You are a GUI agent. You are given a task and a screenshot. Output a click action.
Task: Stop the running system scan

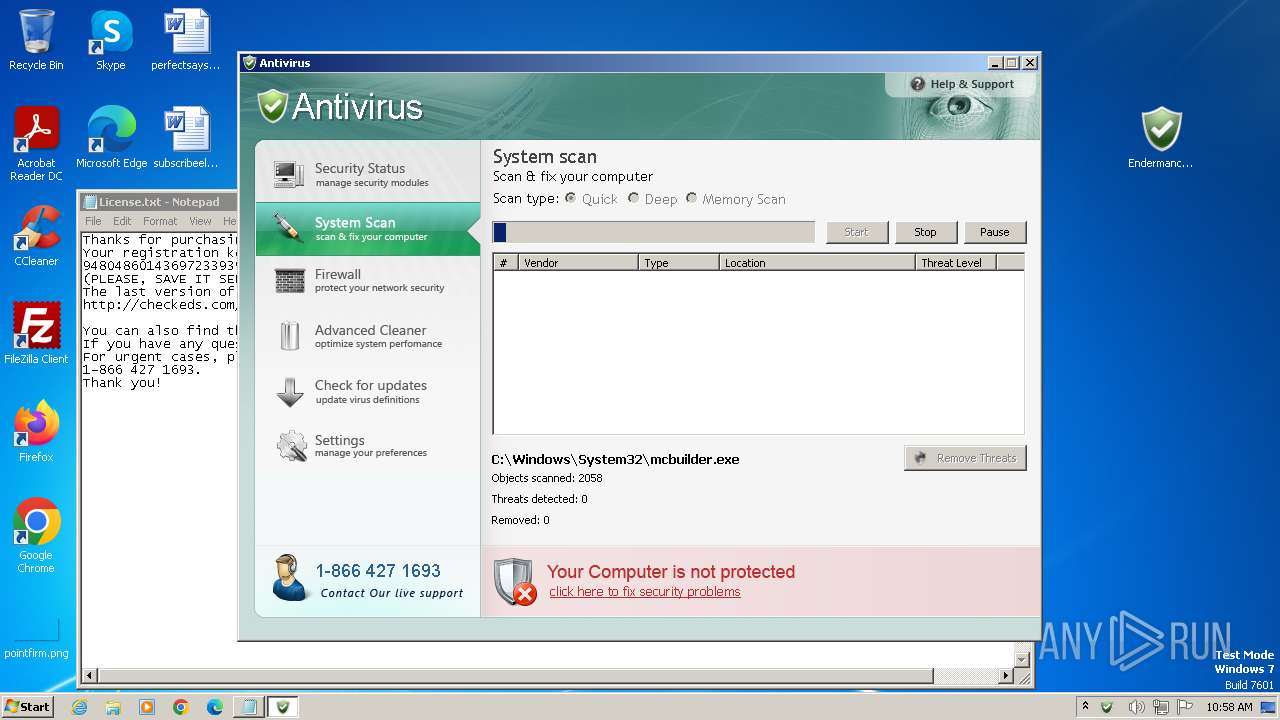point(925,232)
